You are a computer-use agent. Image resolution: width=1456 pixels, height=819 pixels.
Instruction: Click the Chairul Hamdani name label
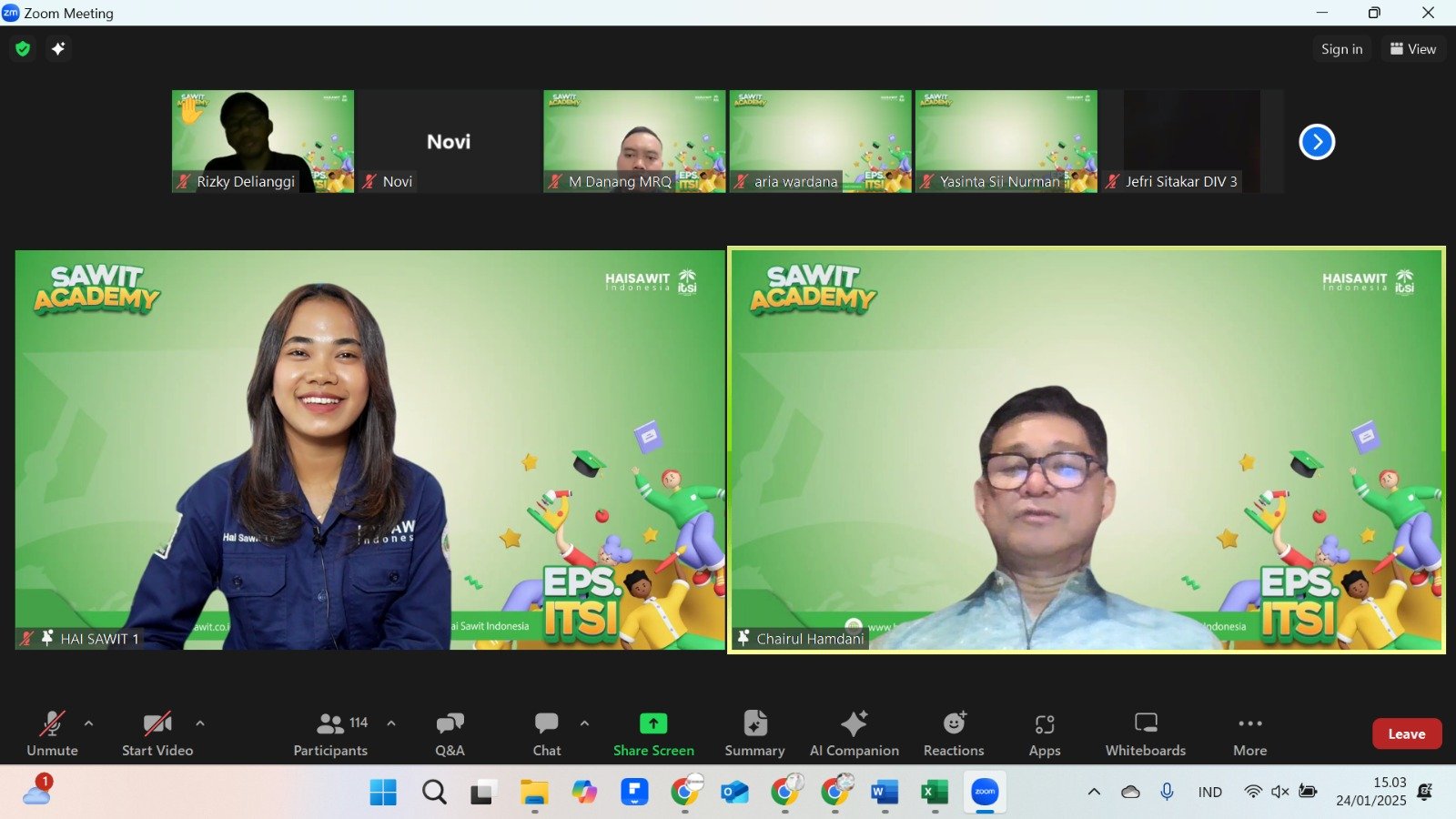coord(810,639)
